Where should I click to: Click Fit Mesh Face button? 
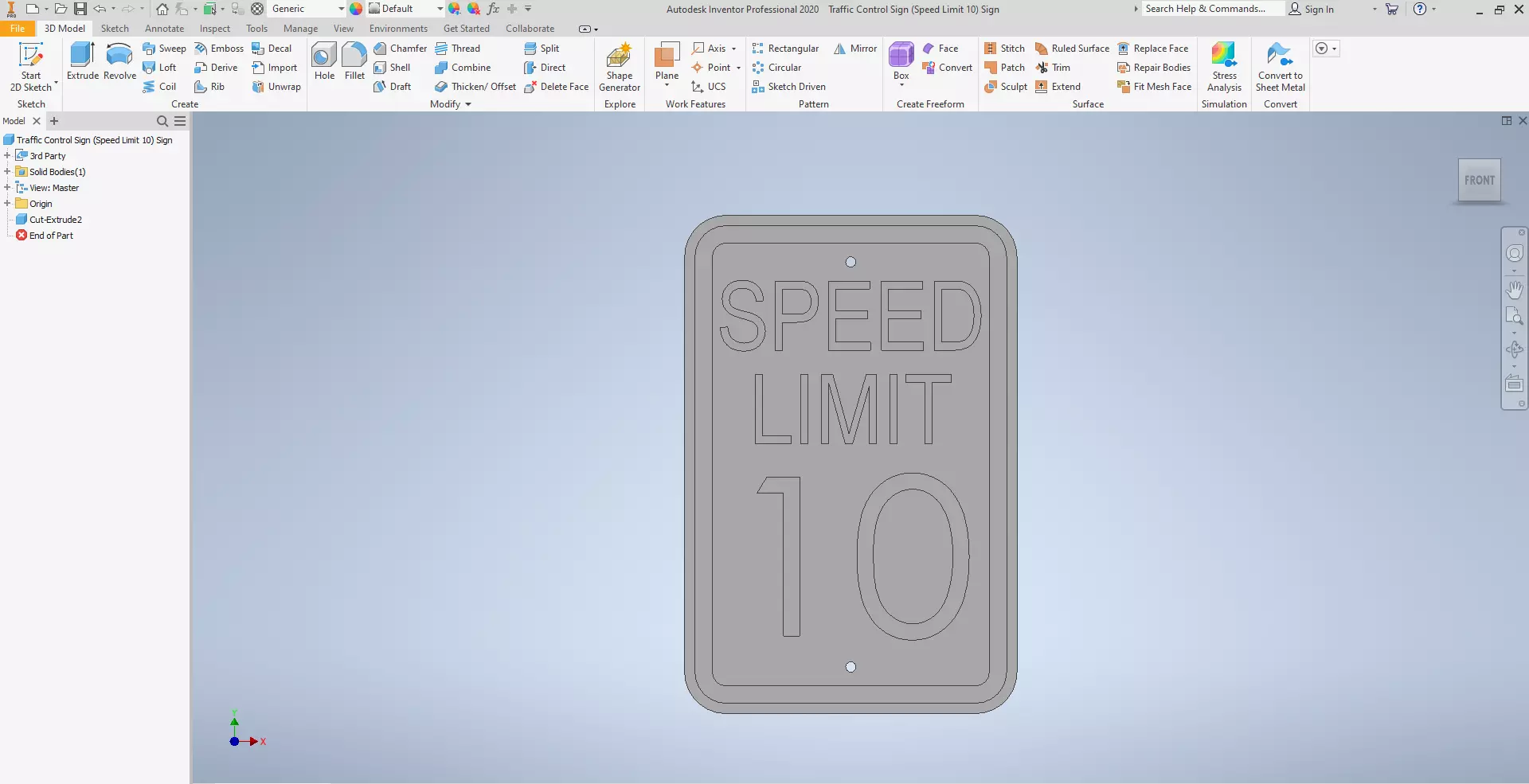1155,87
